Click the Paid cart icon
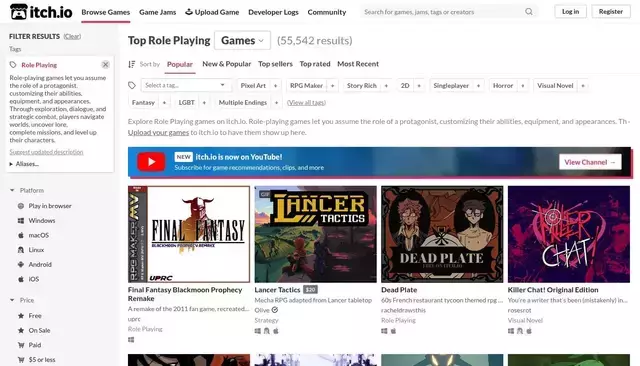The image size is (640, 366). tap(21, 345)
